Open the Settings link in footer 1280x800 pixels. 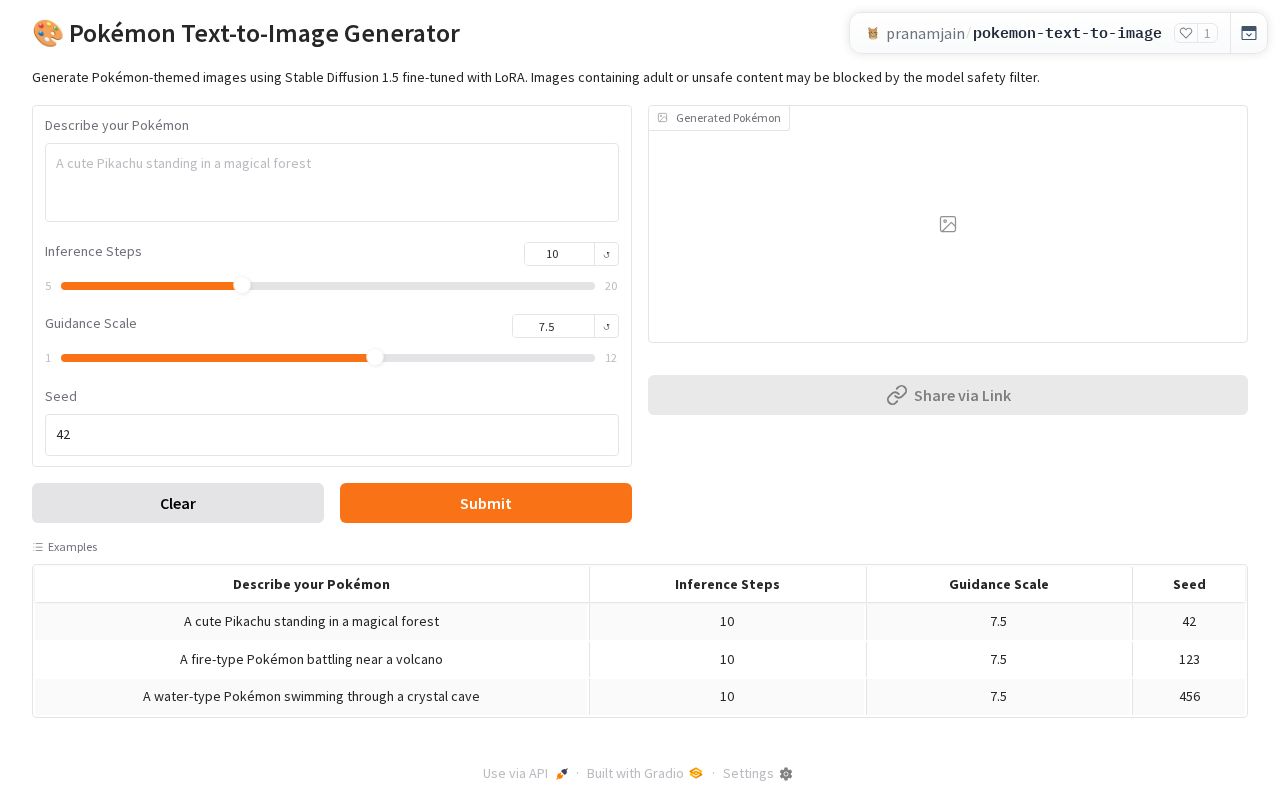[758, 773]
